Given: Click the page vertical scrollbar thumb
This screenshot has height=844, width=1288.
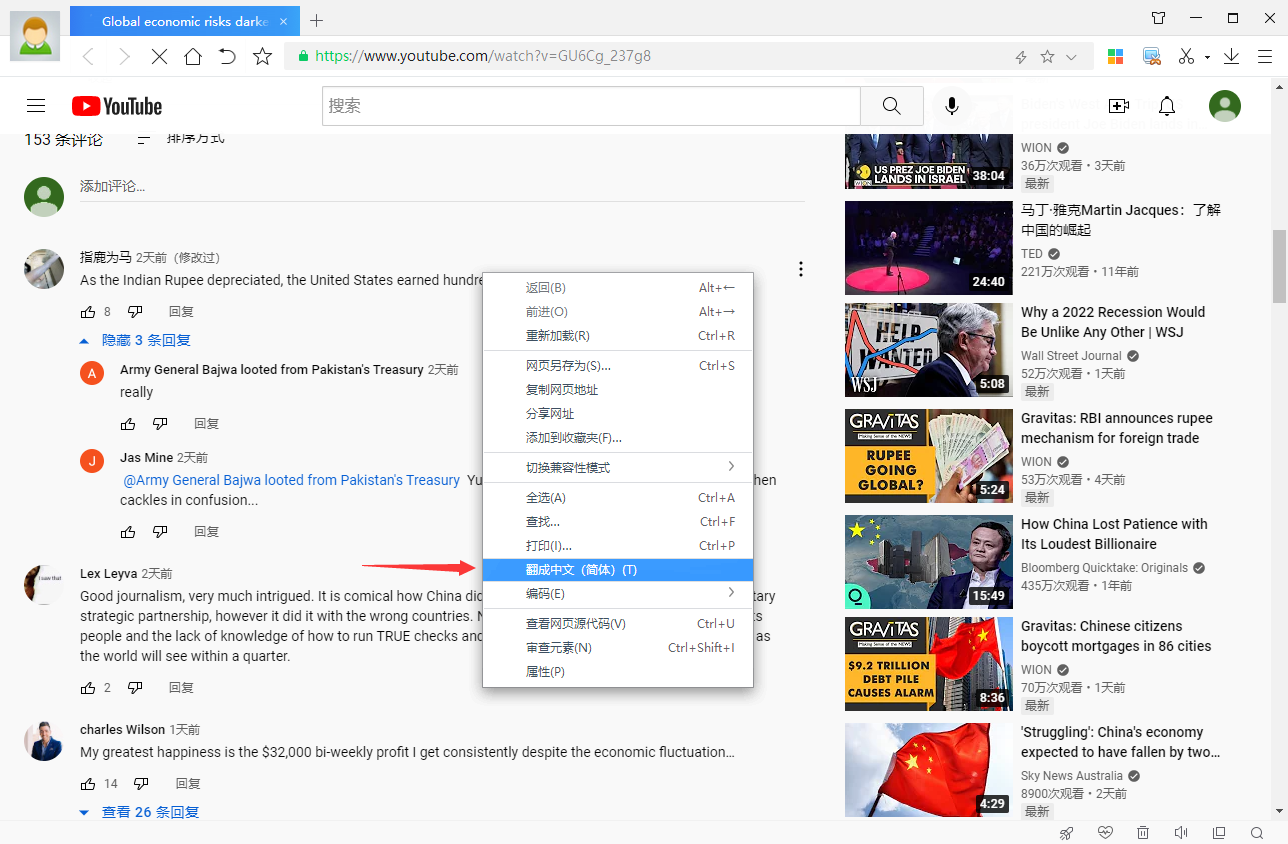Looking at the screenshot, I should coord(1279,266).
